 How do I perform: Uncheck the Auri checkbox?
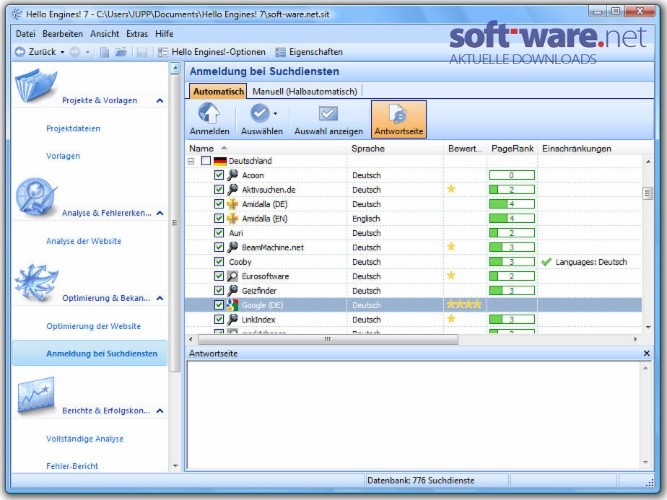pyautogui.click(x=219, y=233)
